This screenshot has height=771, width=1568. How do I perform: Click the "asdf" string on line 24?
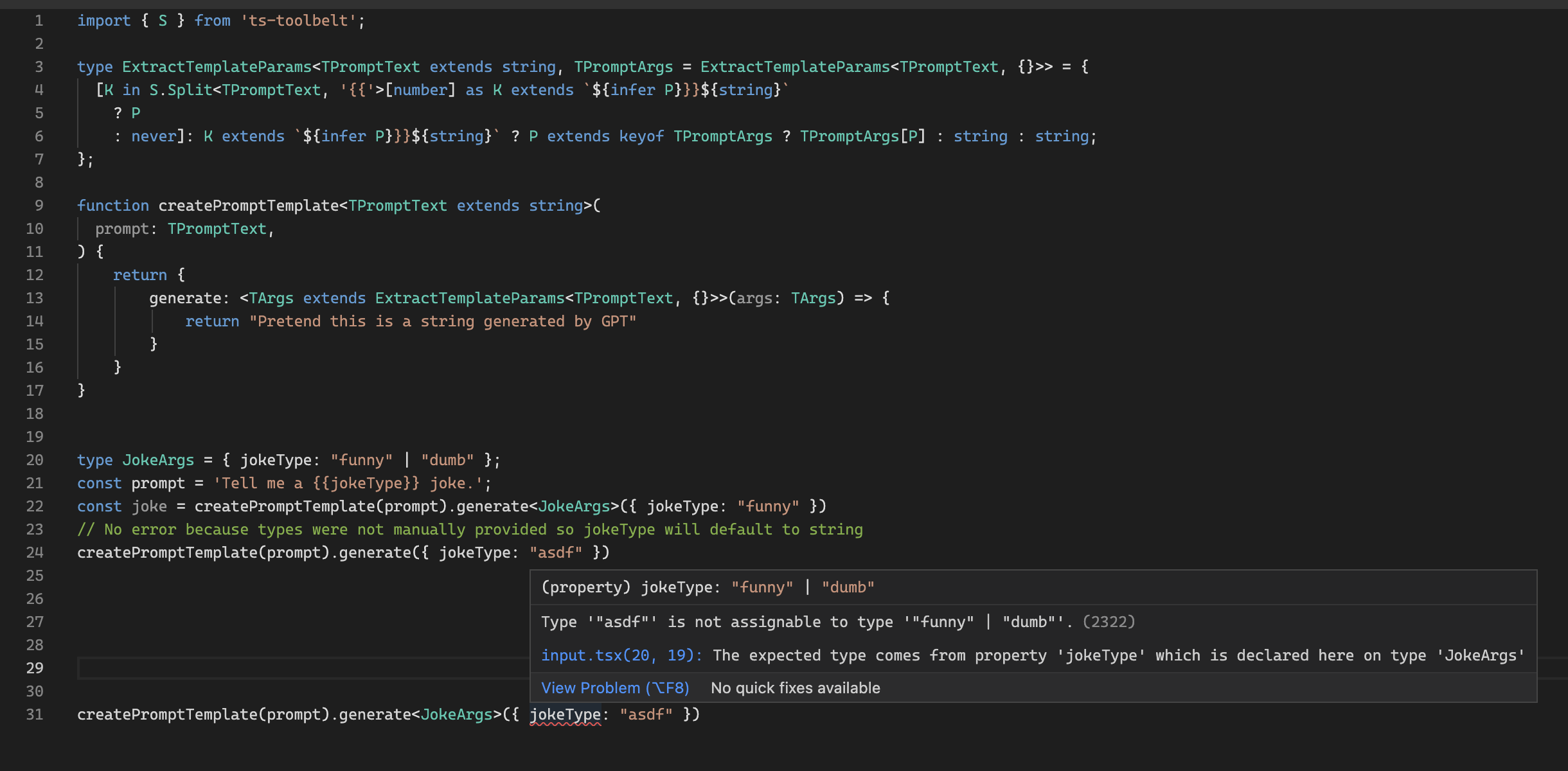pos(556,553)
